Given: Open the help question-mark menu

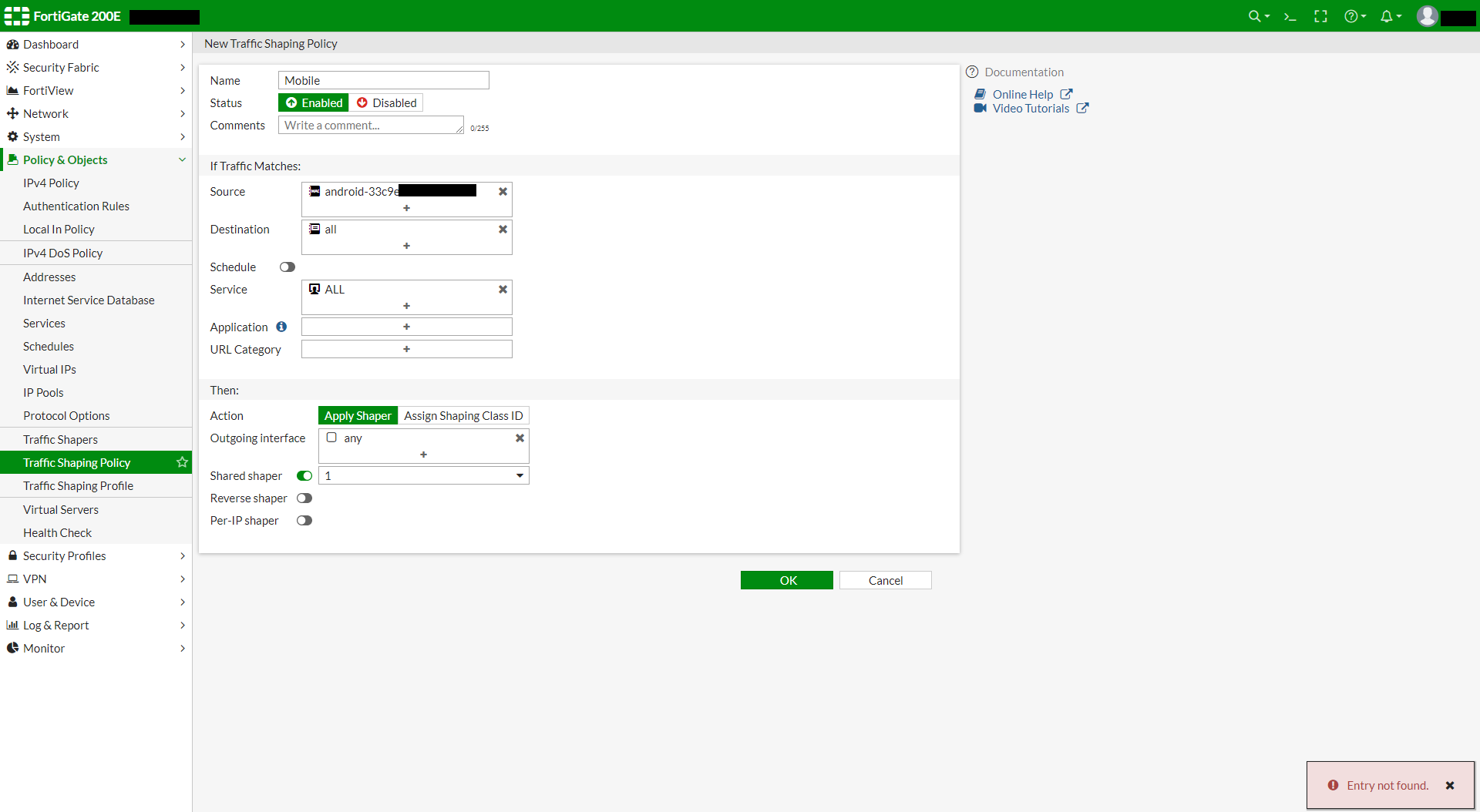Looking at the screenshot, I should pyautogui.click(x=1354, y=16).
